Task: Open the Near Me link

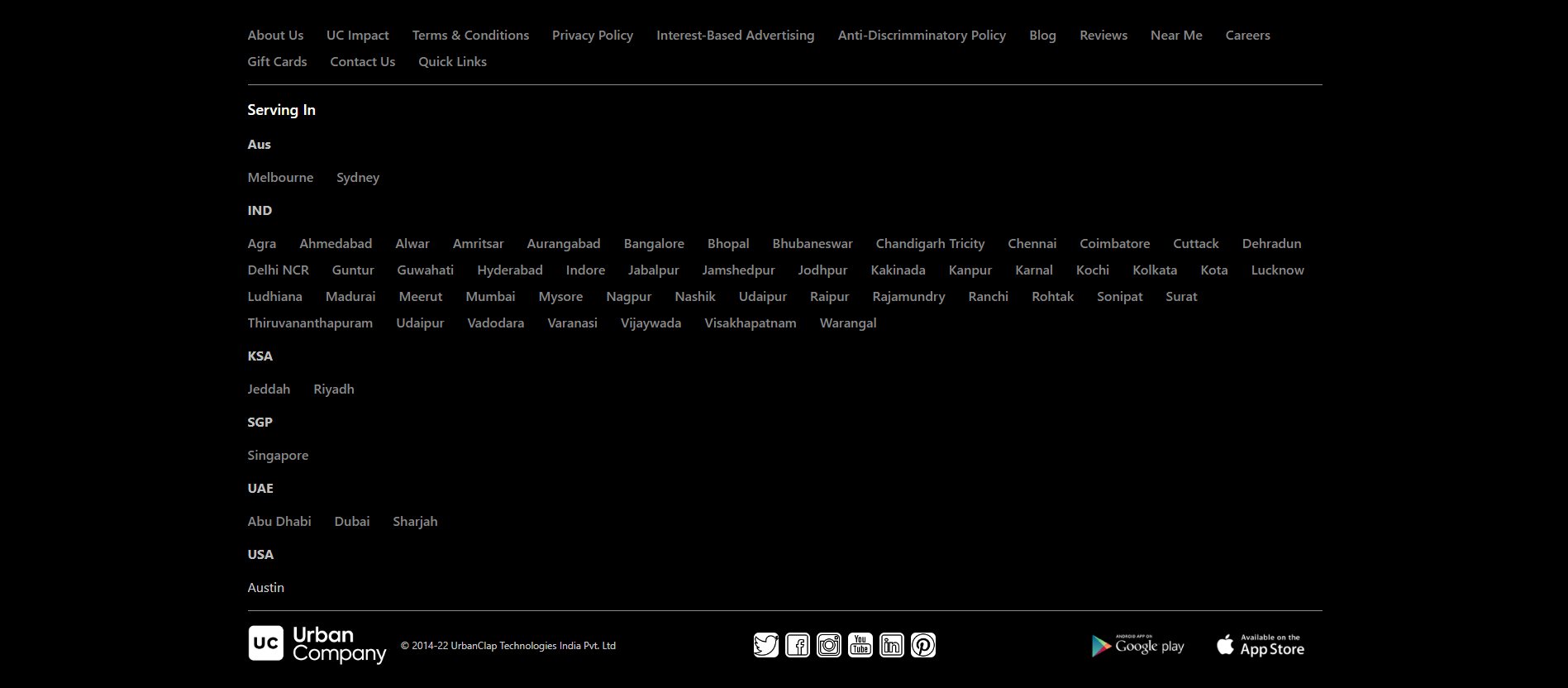Action: [x=1176, y=36]
